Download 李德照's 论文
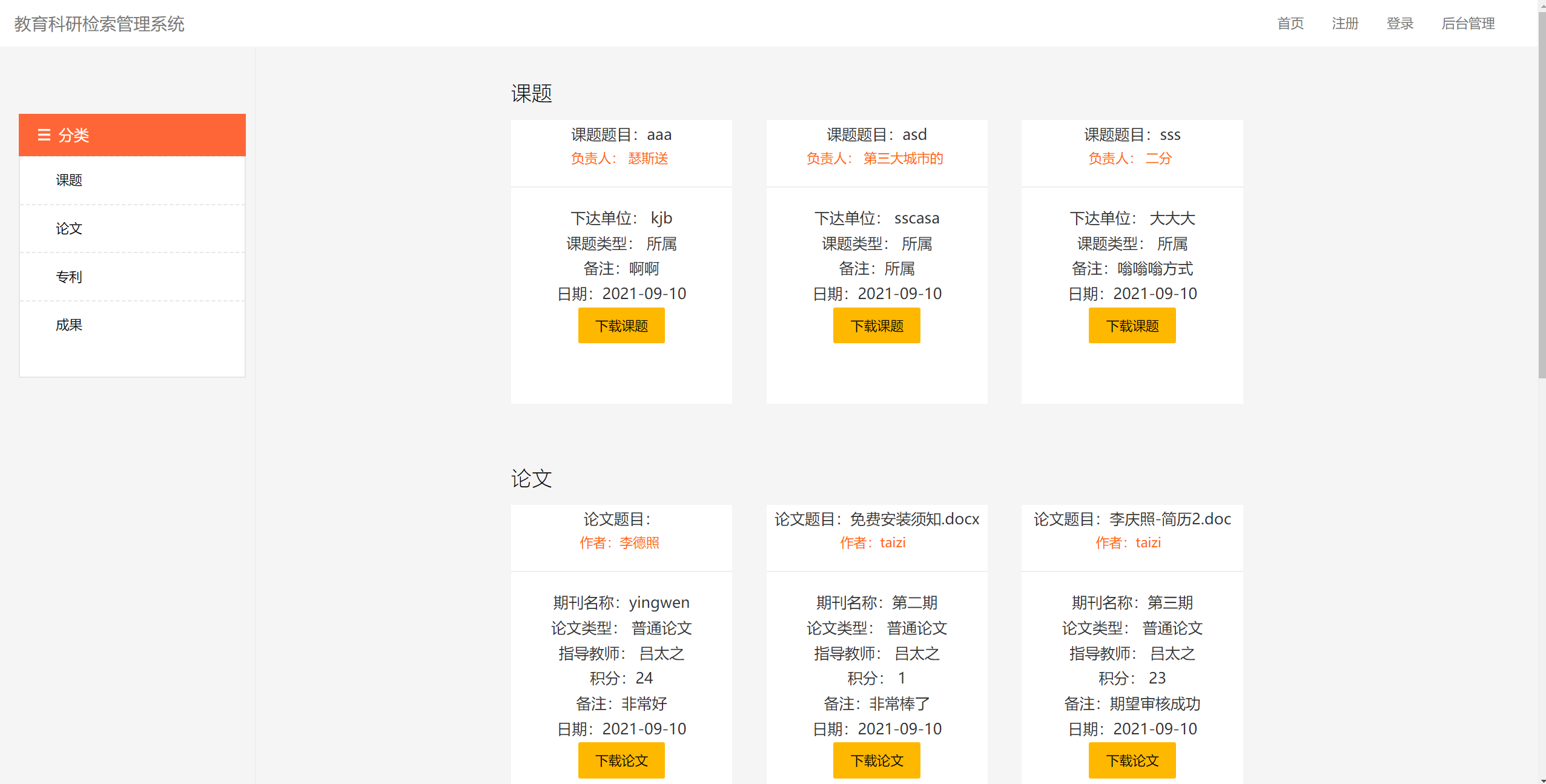 coord(621,760)
